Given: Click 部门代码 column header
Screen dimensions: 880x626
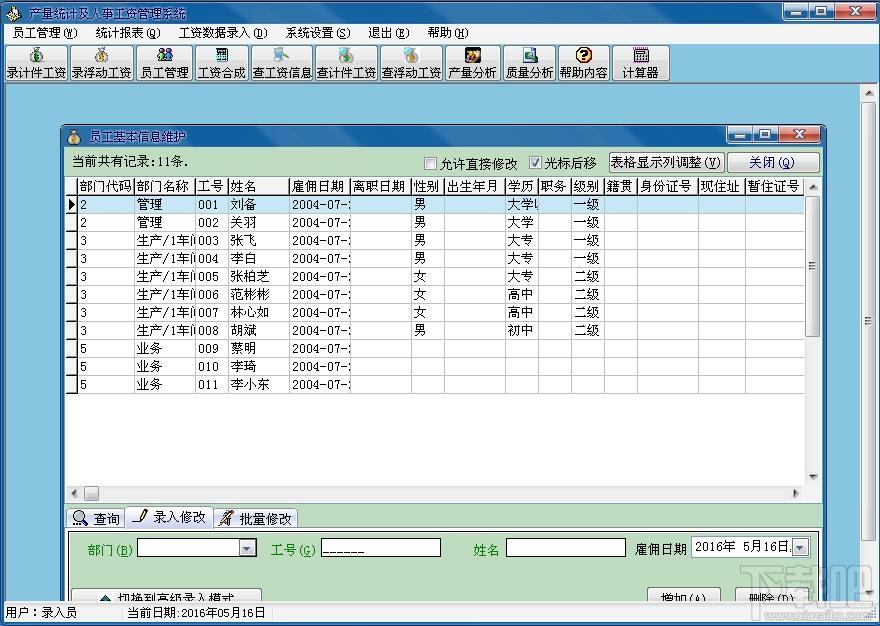Looking at the screenshot, I should [106, 186].
